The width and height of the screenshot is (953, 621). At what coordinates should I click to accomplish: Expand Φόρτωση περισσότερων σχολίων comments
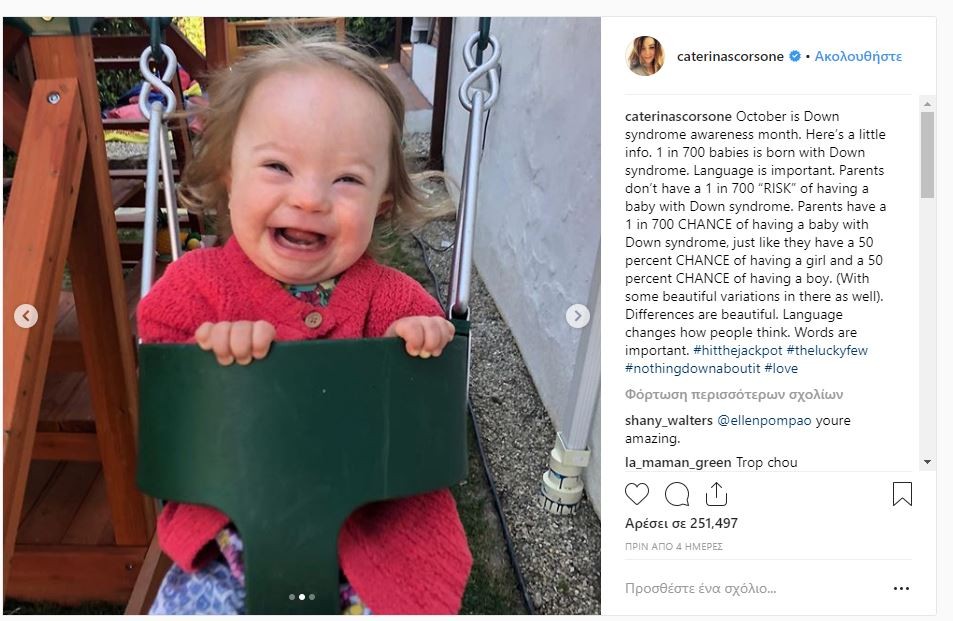pos(734,395)
